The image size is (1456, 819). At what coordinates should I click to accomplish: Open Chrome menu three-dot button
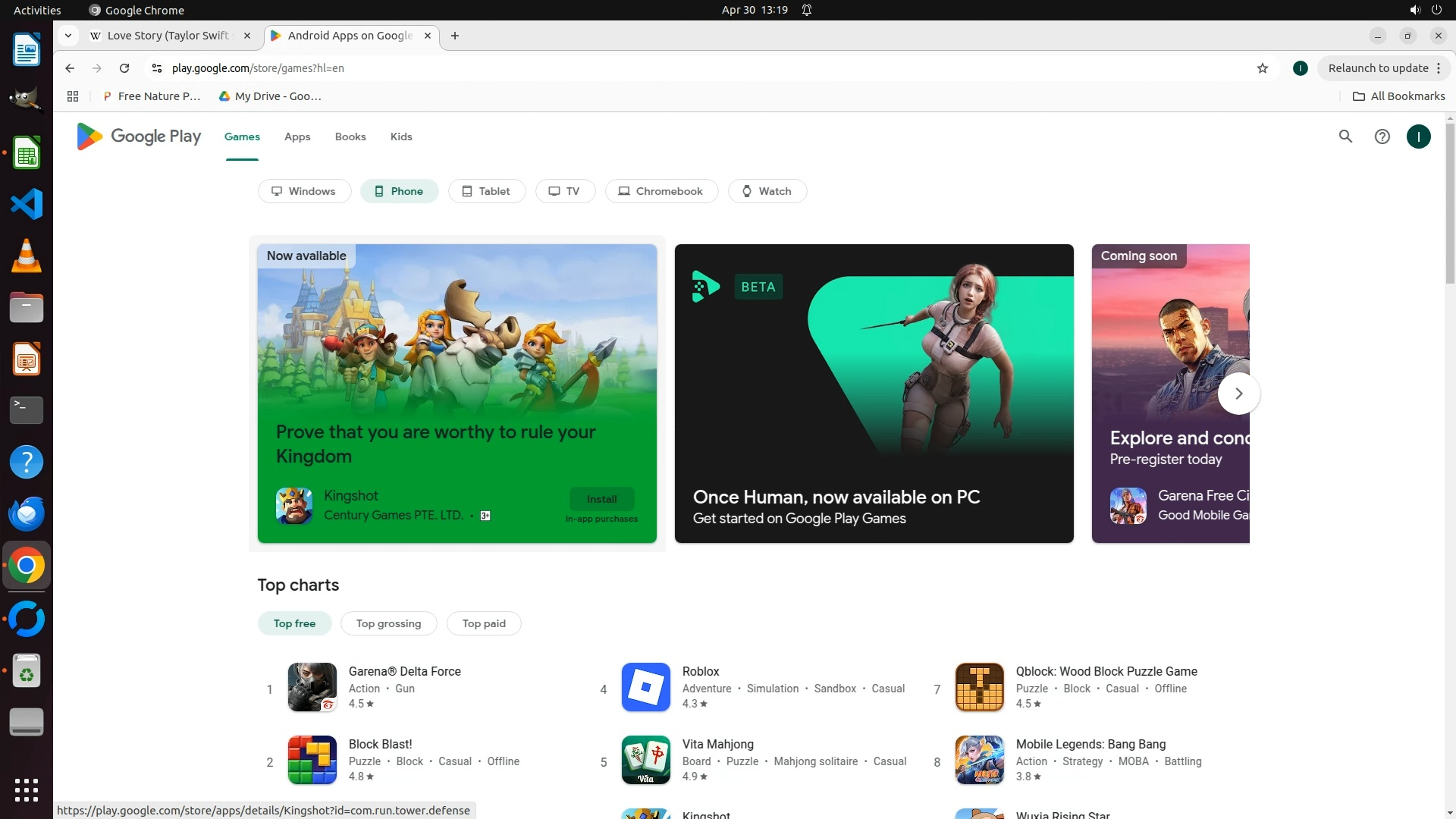(1438, 68)
